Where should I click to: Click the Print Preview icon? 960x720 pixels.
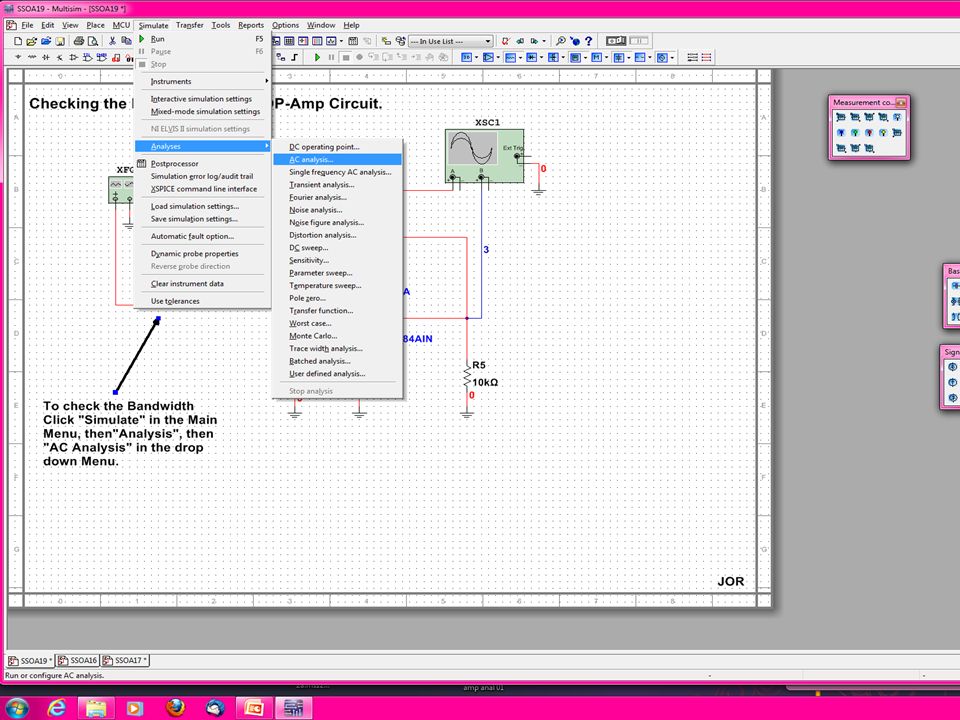[x=92, y=41]
